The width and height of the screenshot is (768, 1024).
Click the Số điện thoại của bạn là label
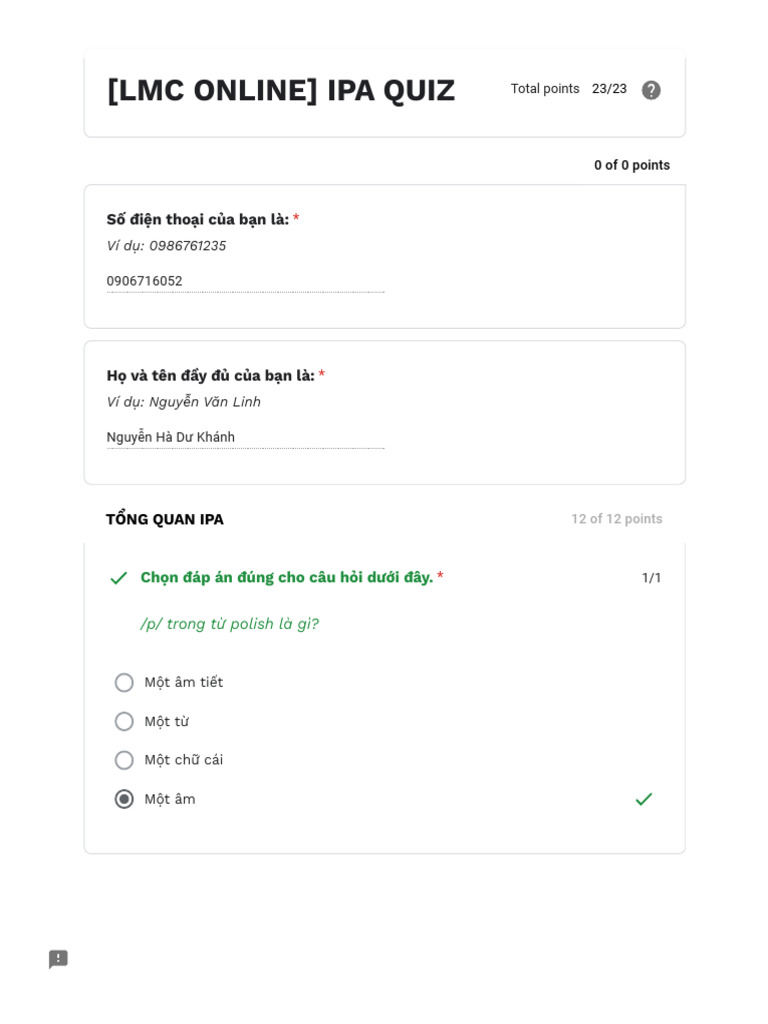tap(198, 219)
